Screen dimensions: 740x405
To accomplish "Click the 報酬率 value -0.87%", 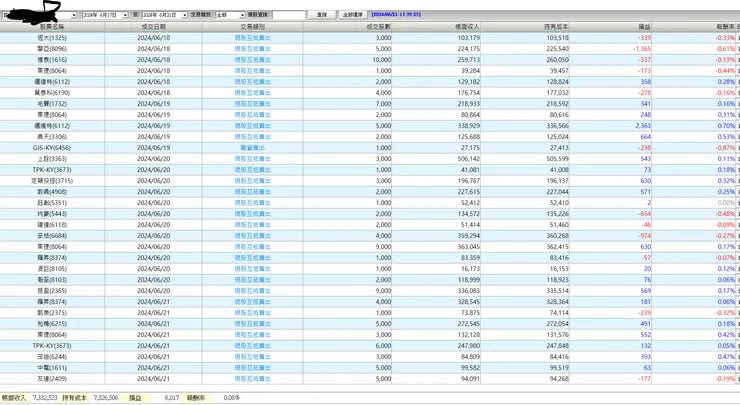I will pos(725,148).
